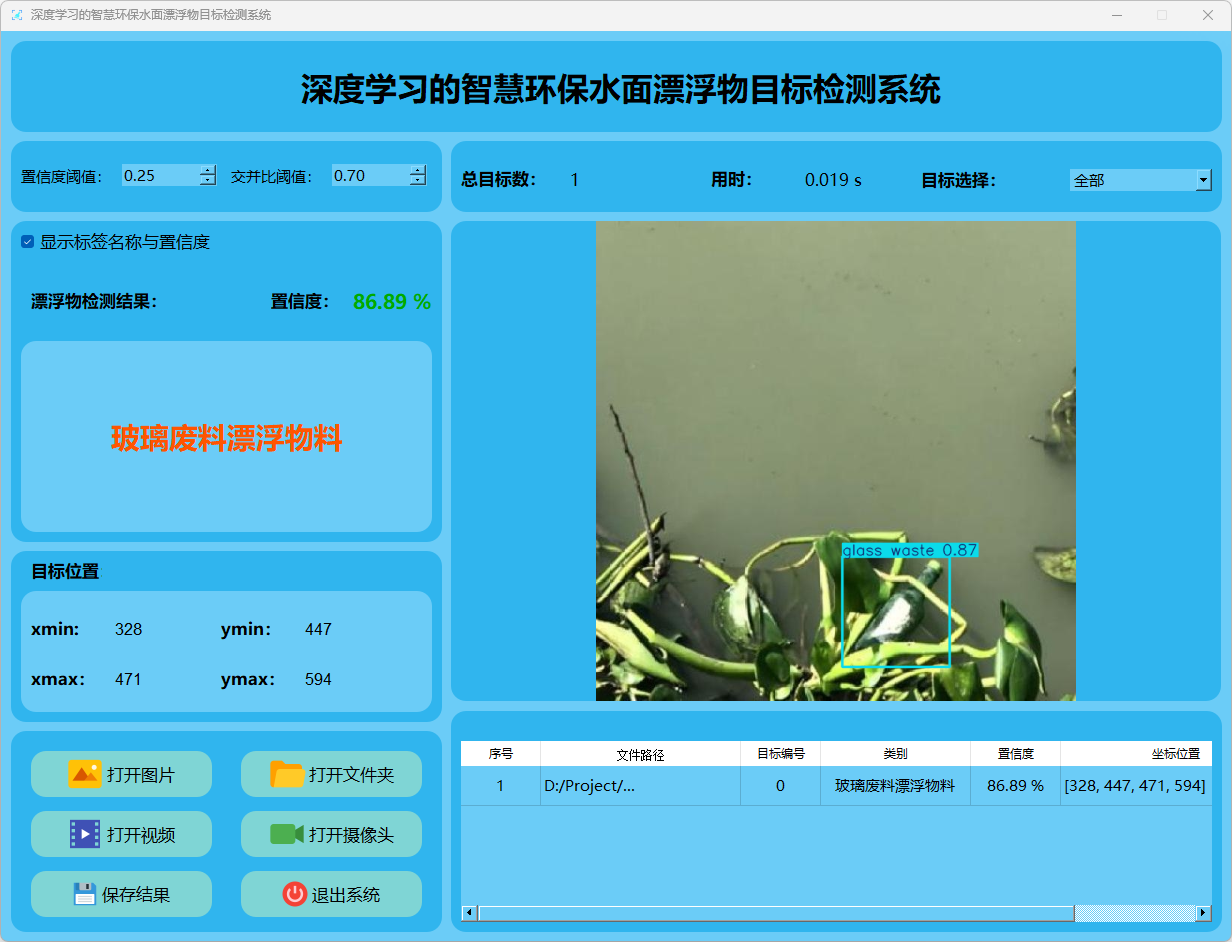Screen dimensions: 1232x942
Task: Click the IoU threshold field showing 0.70
Action: (x=369, y=176)
